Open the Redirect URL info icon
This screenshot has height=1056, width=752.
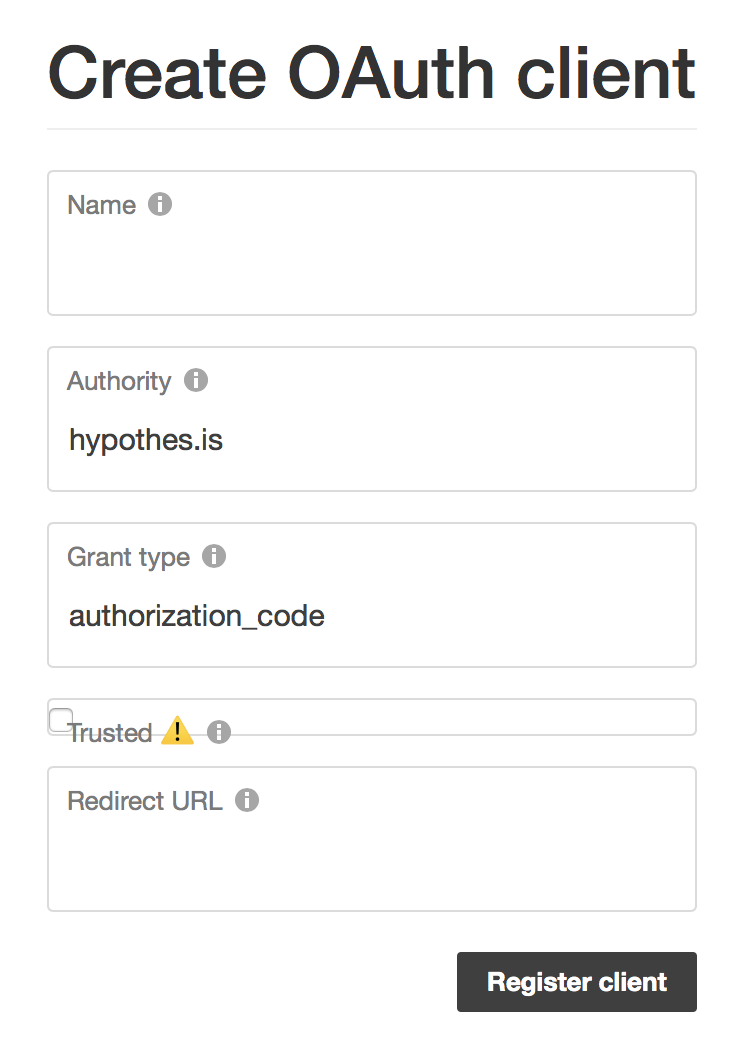(247, 800)
